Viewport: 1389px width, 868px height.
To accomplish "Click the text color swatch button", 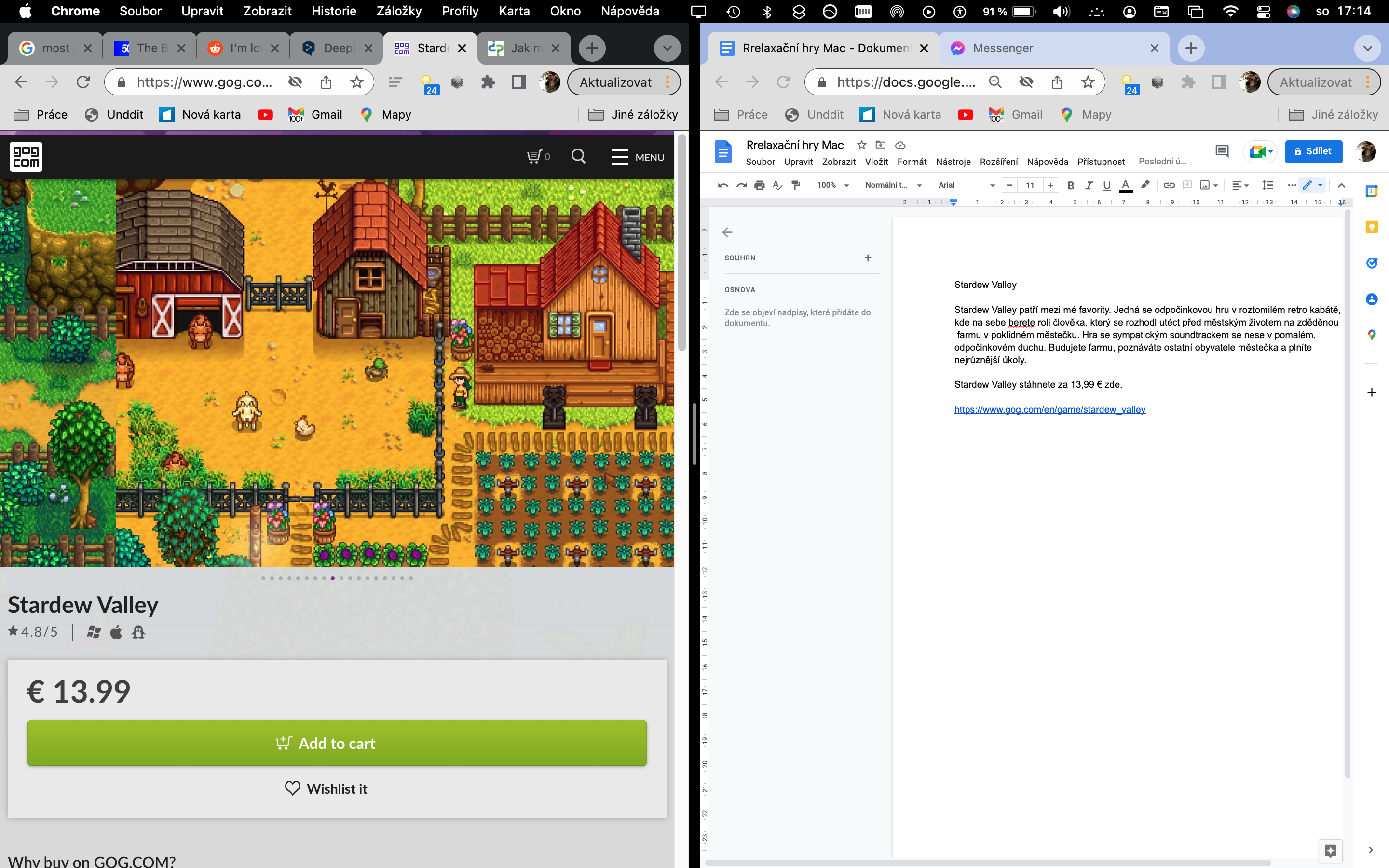I will click(x=1126, y=185).
